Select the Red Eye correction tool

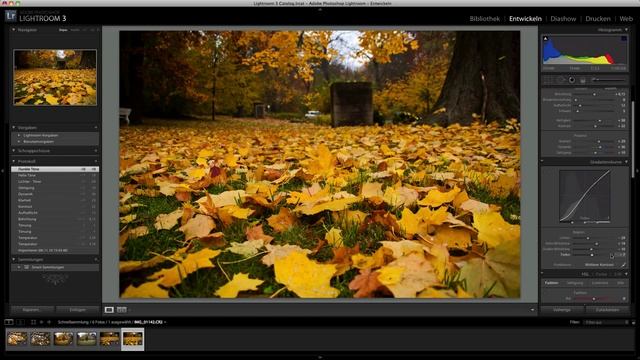tap(572, 80)
